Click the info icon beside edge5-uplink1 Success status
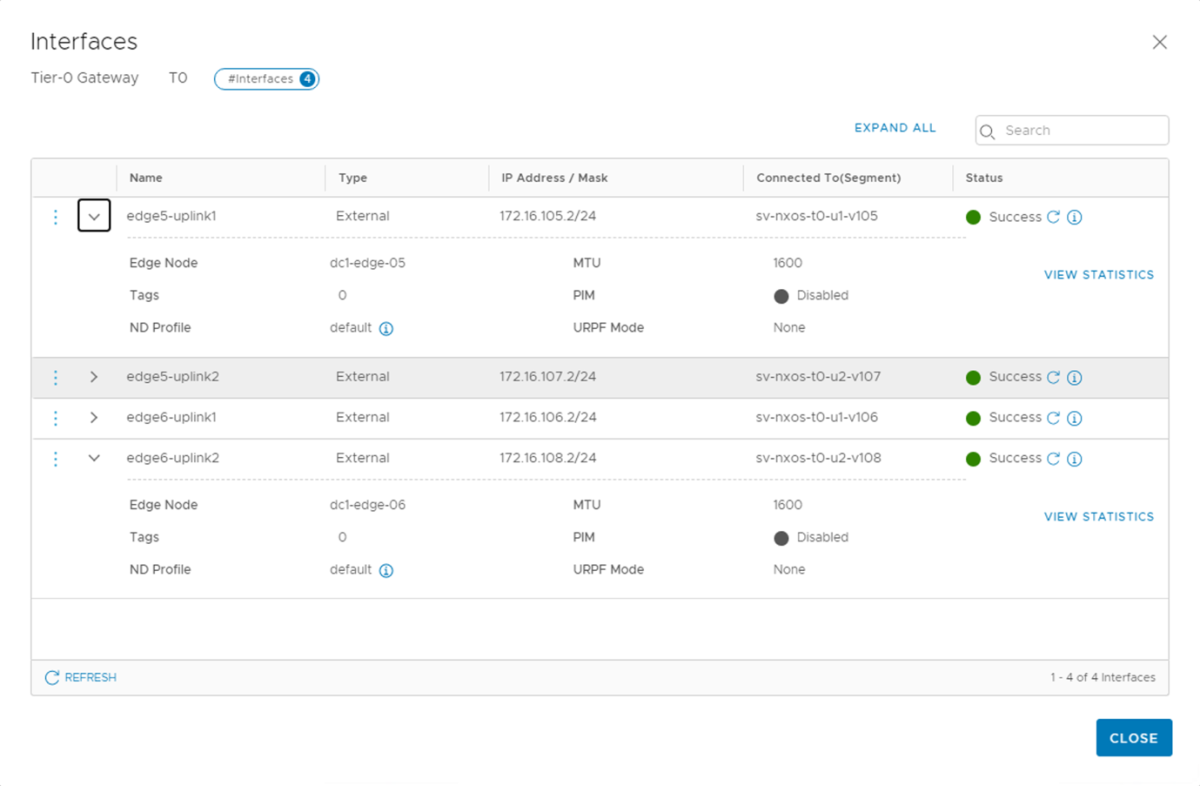This screenshot has width=1200, height=786. (x=1075, y=216)
